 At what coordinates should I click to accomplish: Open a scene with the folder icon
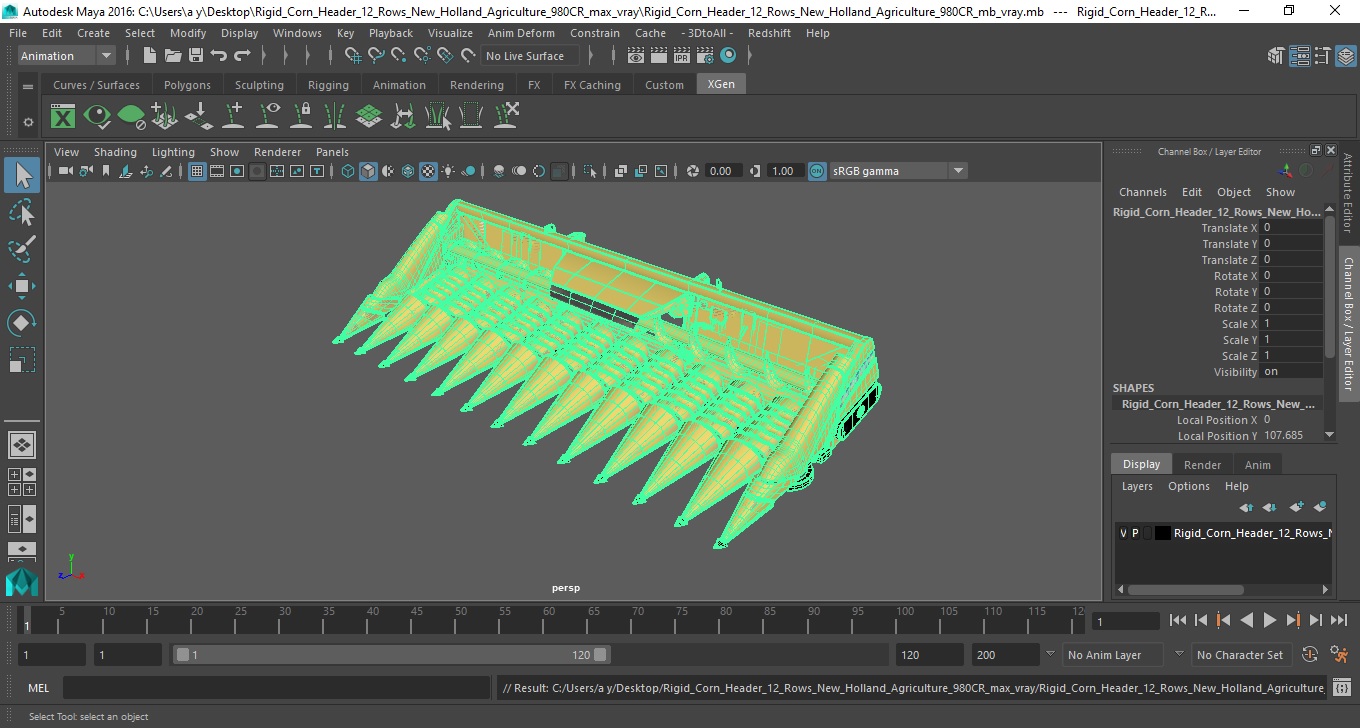coord(173,56)
